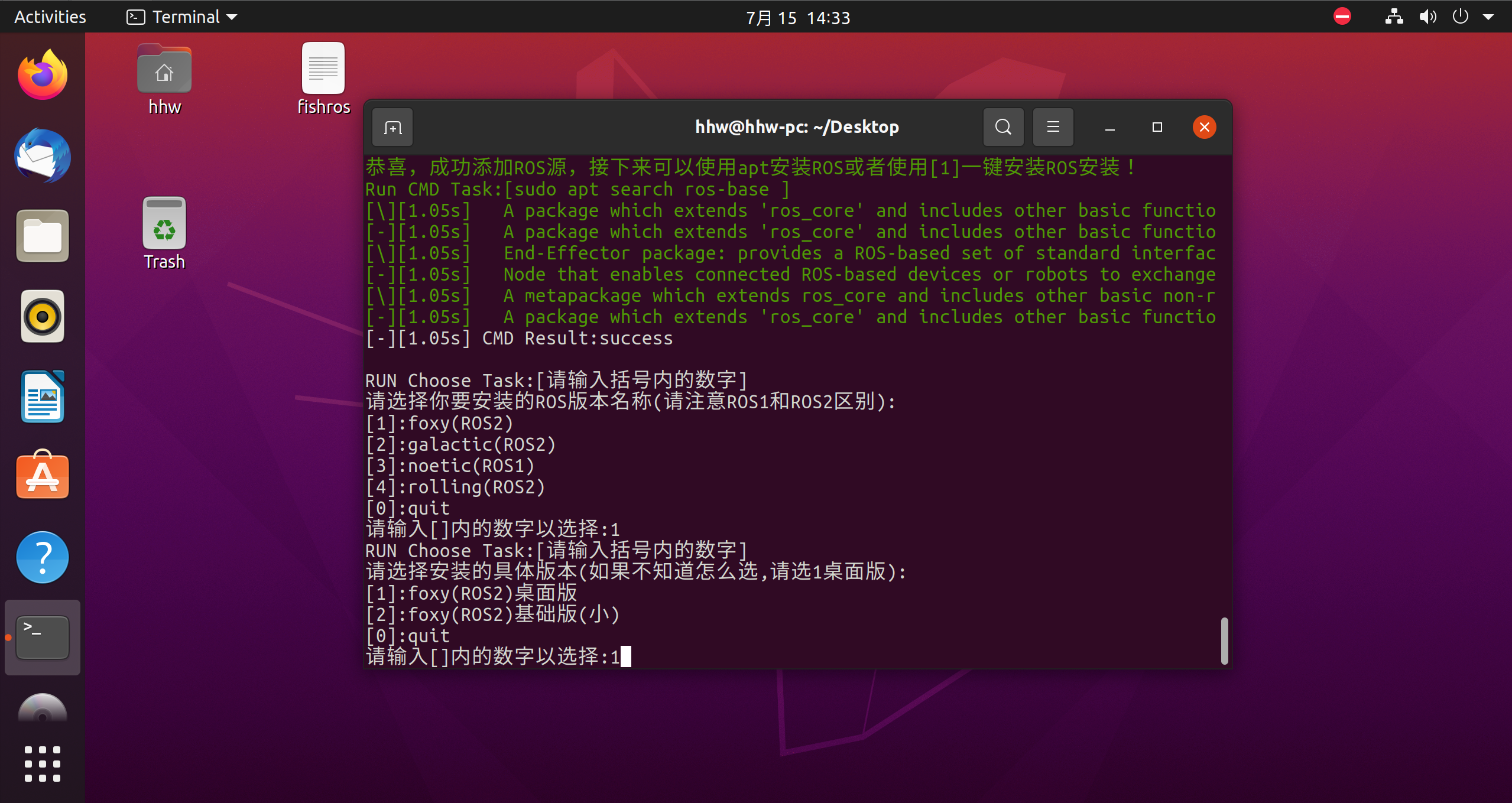The image size is (1512, 803).
Task: Minimize the terminal window
Action: point(1110,128)
